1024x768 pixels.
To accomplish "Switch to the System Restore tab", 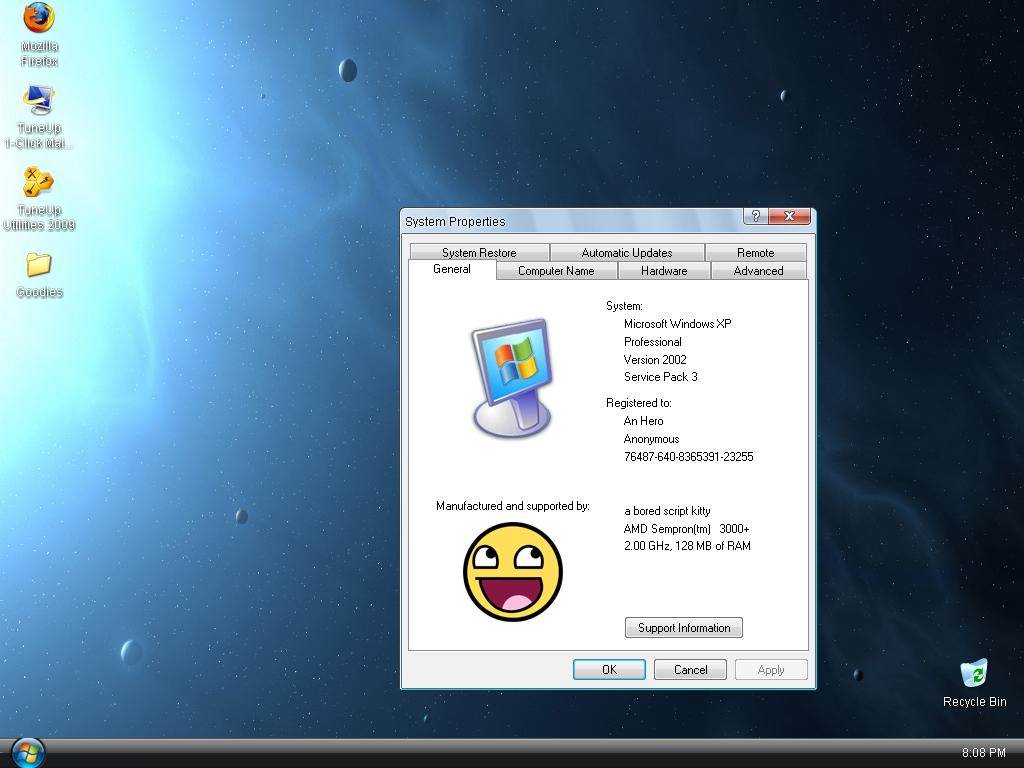I will click(479, 253).
